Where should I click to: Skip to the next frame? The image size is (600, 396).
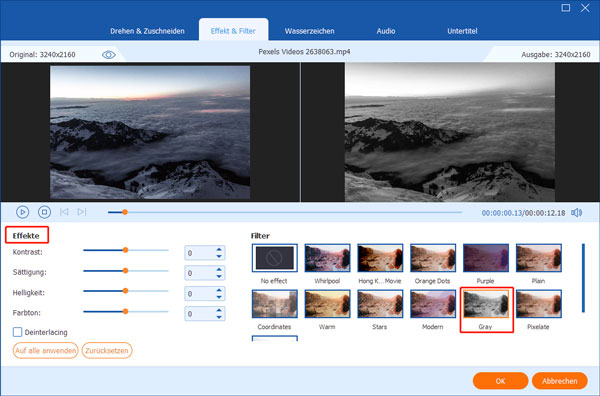[x=82, y=212]
